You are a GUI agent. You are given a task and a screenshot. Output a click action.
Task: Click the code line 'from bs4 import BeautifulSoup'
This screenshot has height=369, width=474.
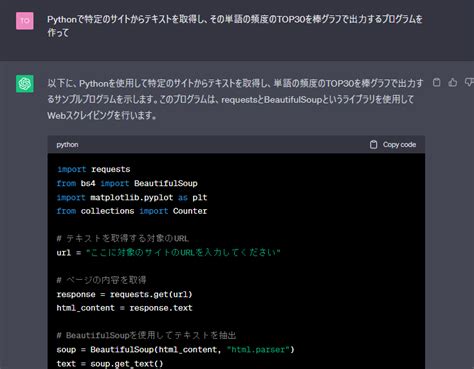click(x=127, y=183)
